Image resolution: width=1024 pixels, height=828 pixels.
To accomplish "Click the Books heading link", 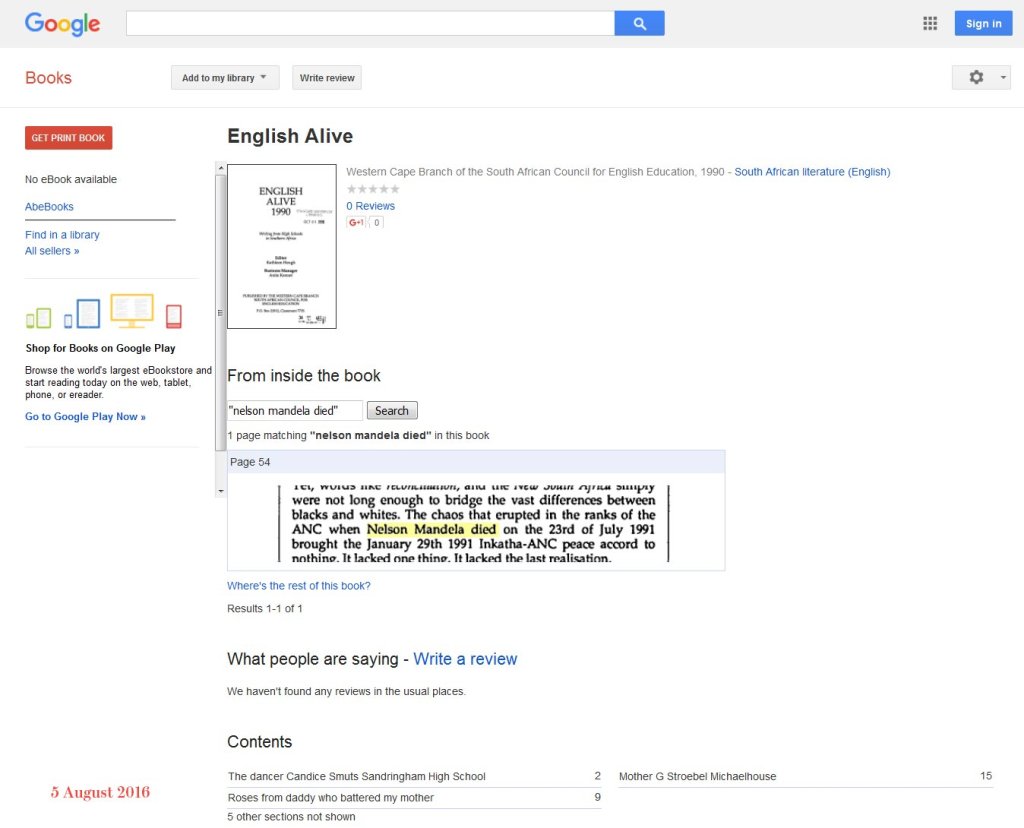I will pos(48,78).
